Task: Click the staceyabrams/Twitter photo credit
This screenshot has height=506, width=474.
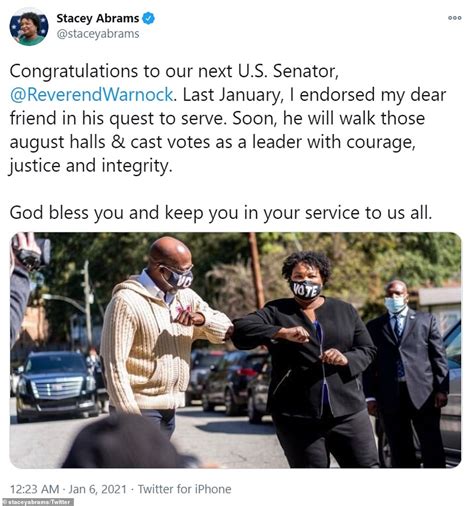Action: tap(37, 502)
